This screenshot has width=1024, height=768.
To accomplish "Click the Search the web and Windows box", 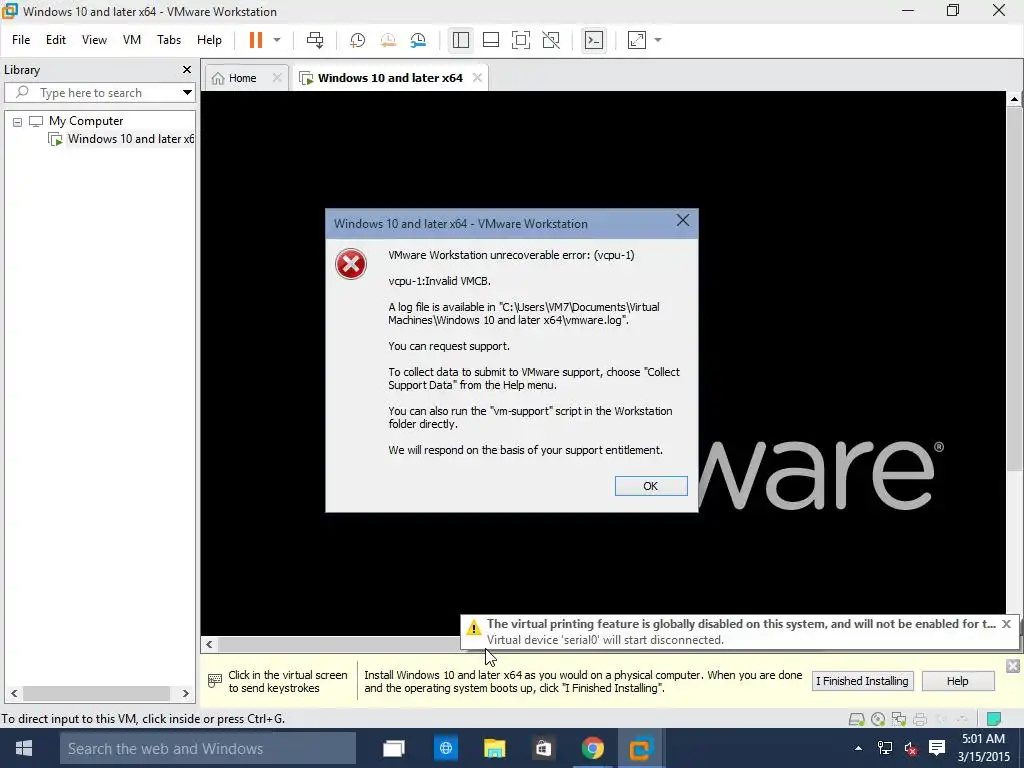I will point(208,748).
